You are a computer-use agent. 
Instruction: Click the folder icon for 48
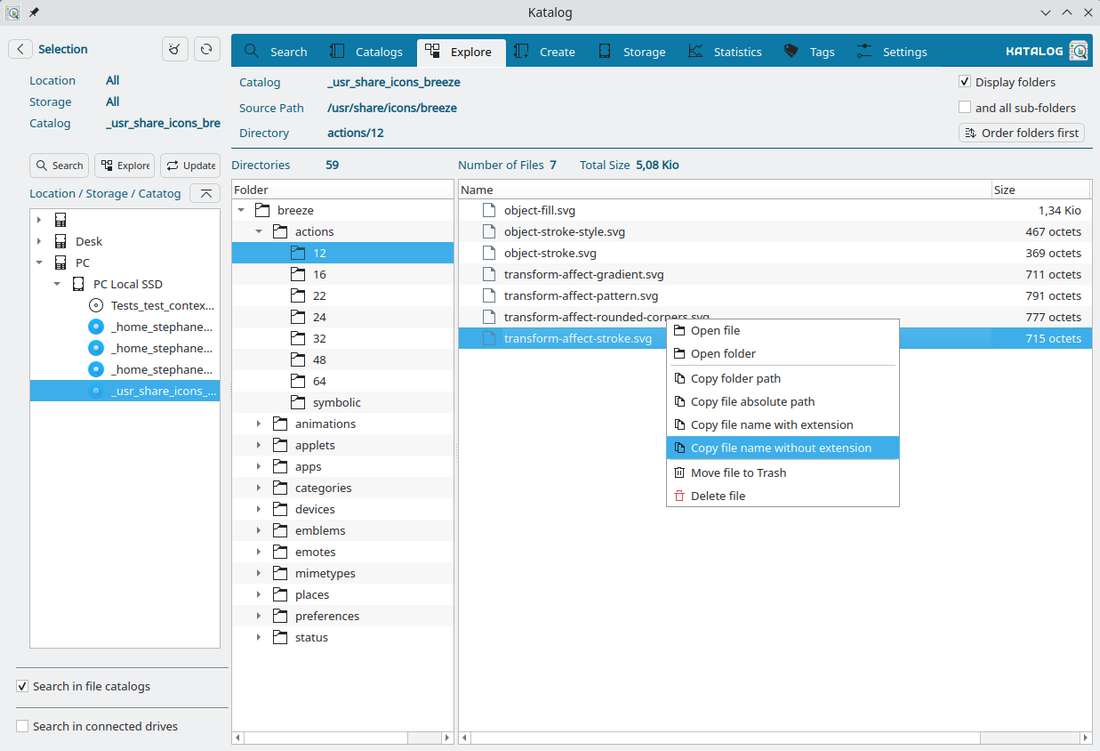(x=298, y=360)
